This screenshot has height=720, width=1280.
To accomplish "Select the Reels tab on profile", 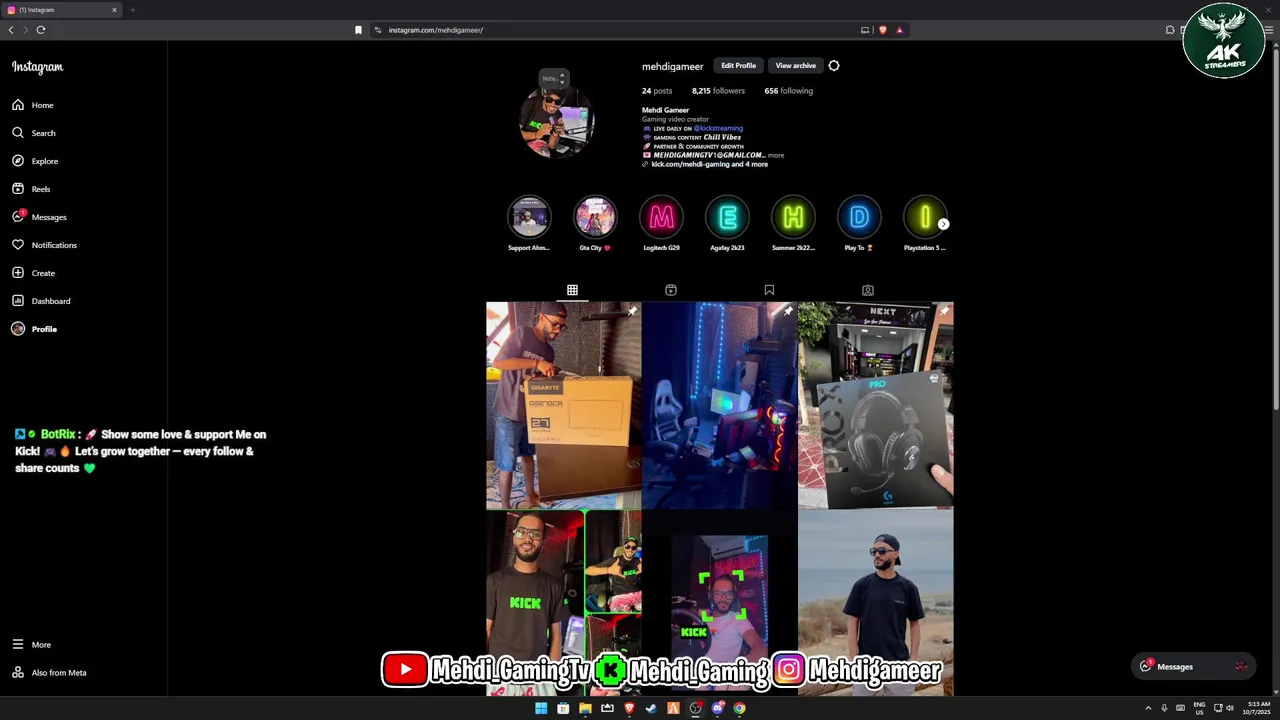I will [x=671, y=290].
